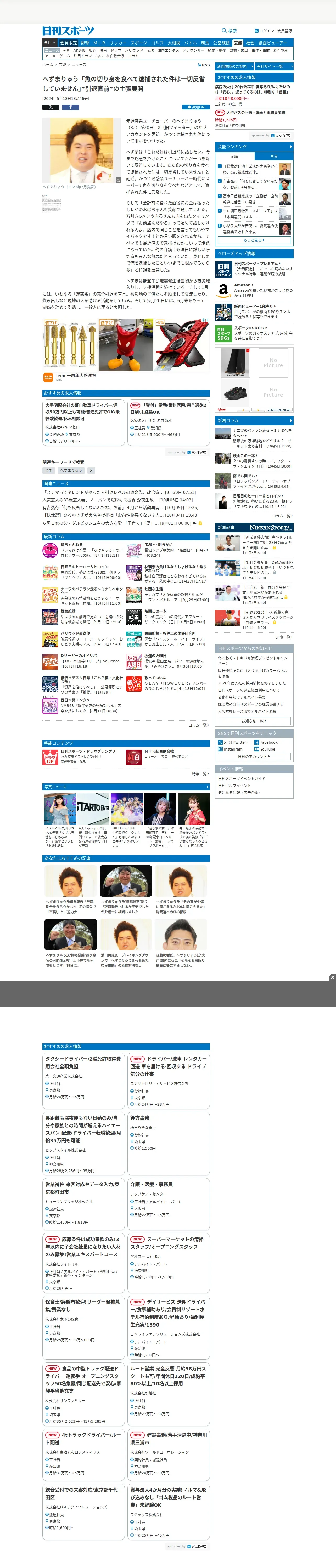Viewport: 336px width, 1568px height.
Task: Open the 坂道の火曜日 column icon
Action: tap(134, 662)
